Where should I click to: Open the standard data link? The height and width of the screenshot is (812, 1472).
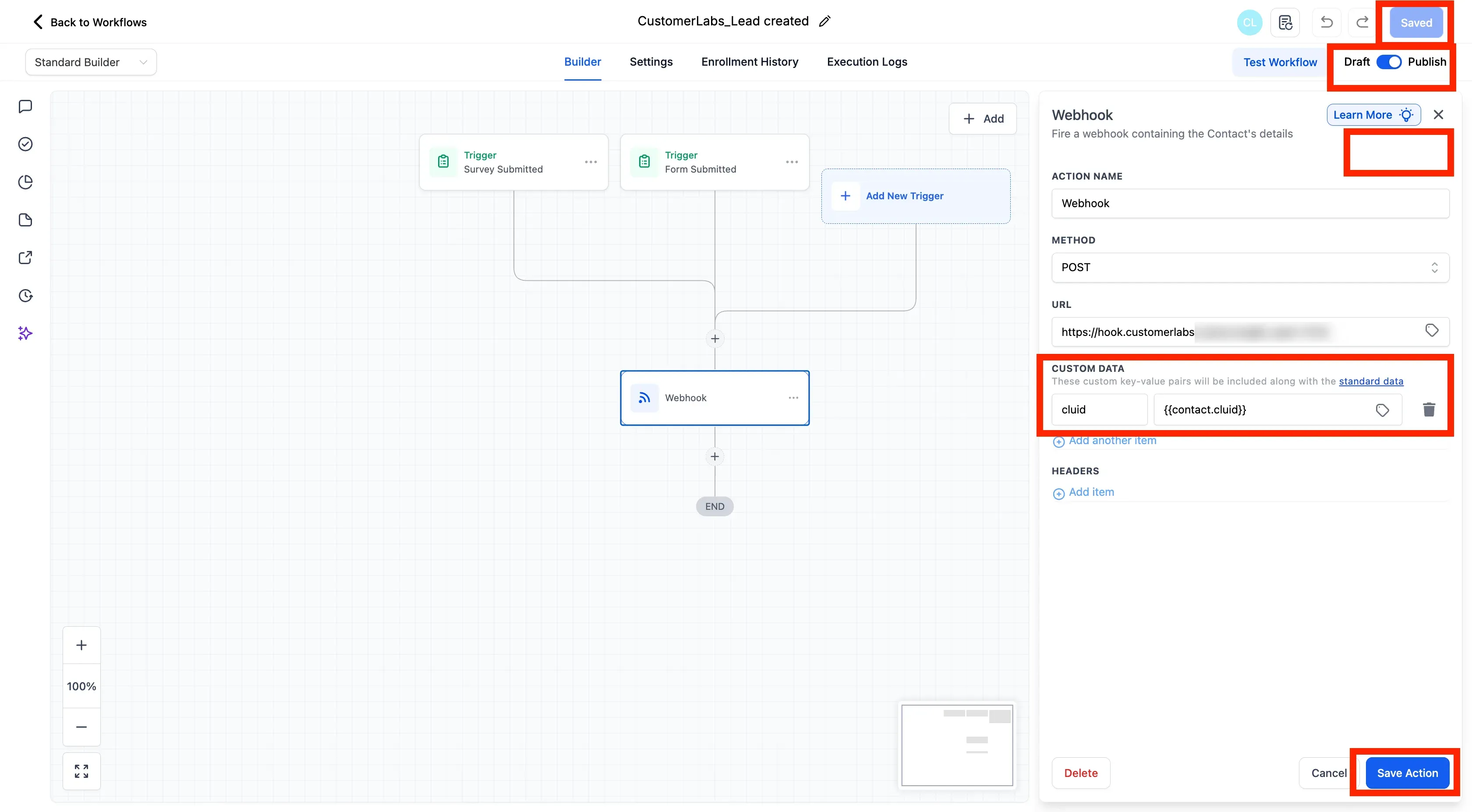pyautogui.click(x=1371, y=381)
